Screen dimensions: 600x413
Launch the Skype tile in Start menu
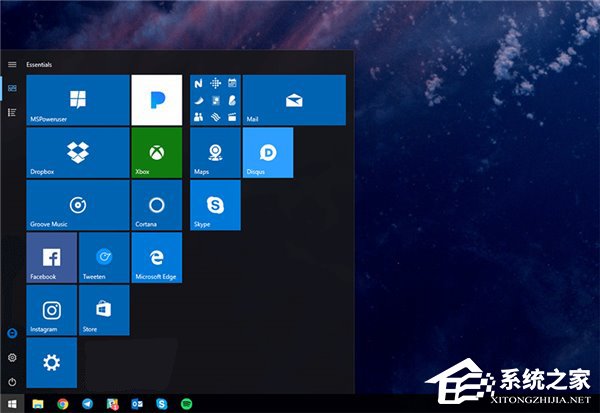[215, 205]
